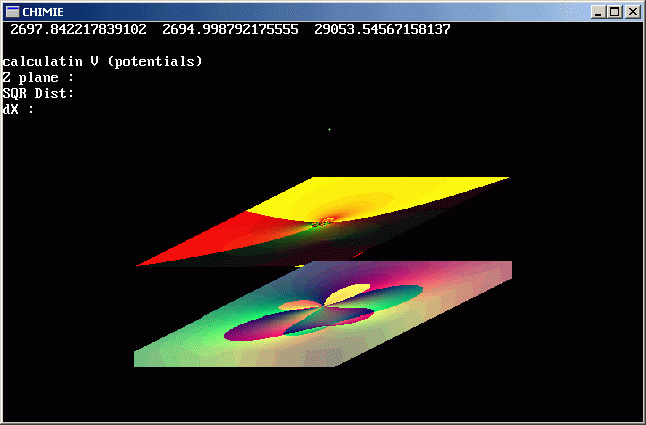The image size is (646, 425).
Task: Select the 'Z plane :' label
Action: point(39,78)
